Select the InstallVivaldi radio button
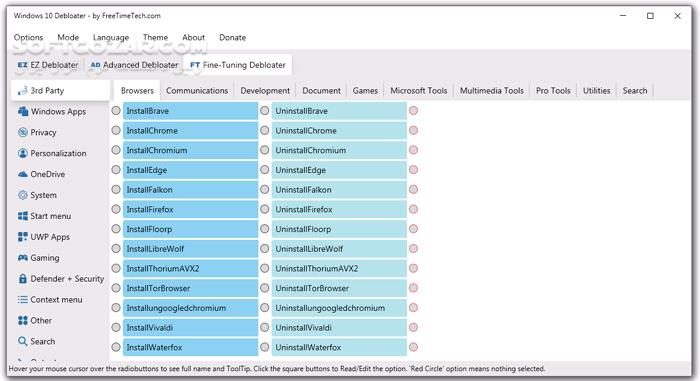700x381 pixels. (x=116, y=327)
